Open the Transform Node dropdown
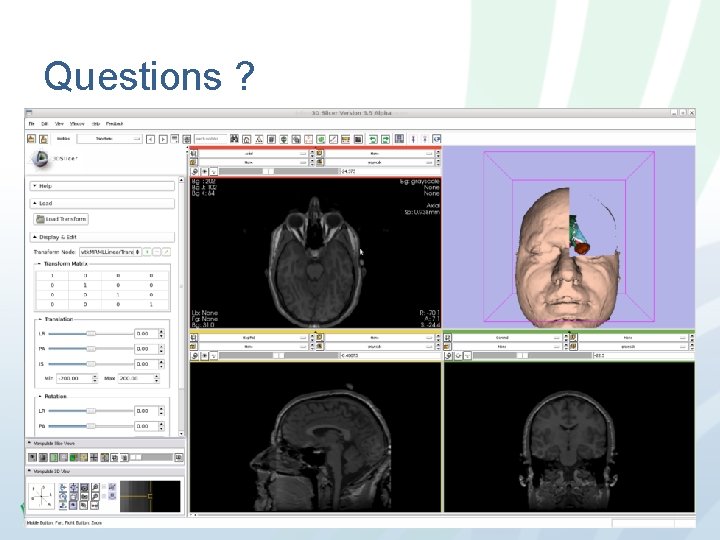The image size is (720, 540). [x=109, y=251]
